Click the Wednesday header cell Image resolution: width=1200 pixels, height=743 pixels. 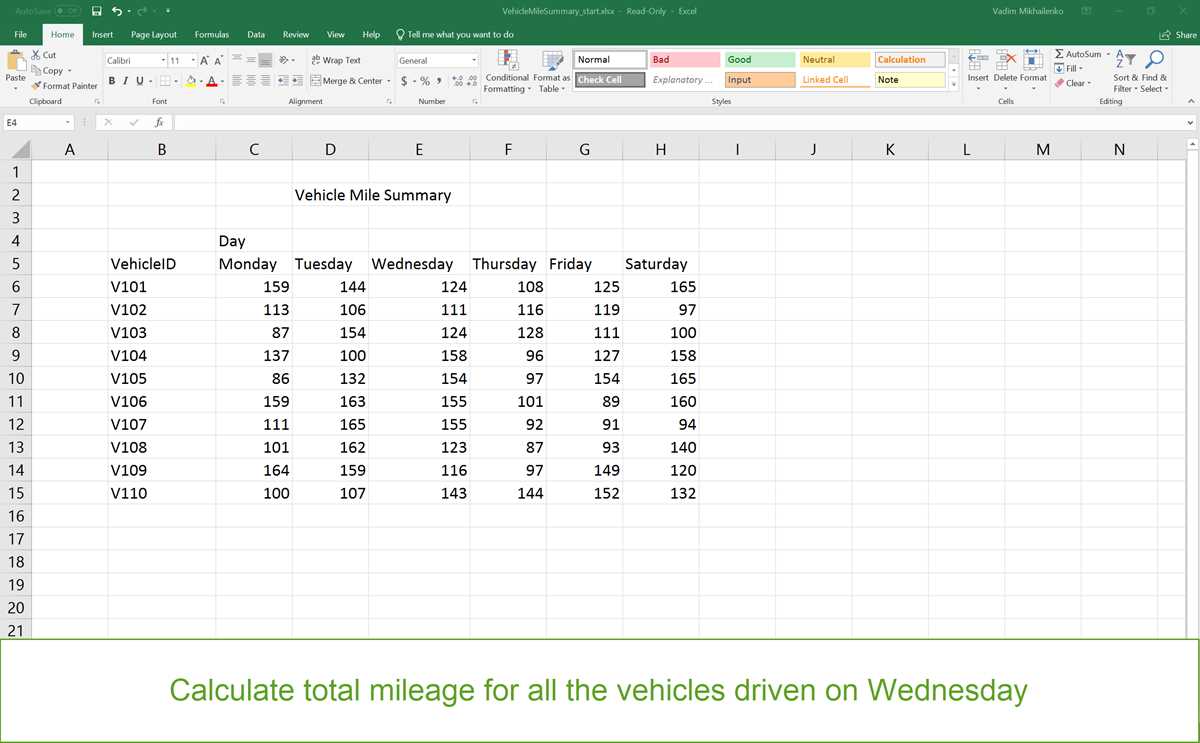coord(419,264)
